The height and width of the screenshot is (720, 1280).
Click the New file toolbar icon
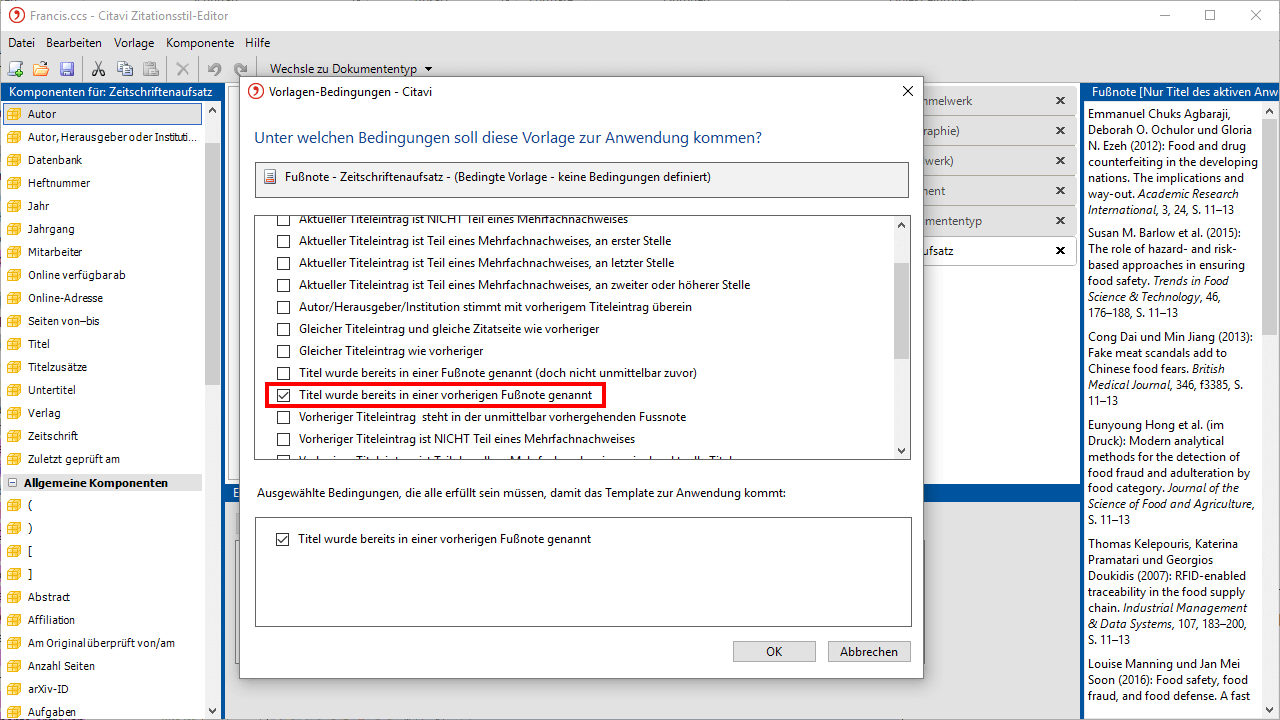coord(15,69)
